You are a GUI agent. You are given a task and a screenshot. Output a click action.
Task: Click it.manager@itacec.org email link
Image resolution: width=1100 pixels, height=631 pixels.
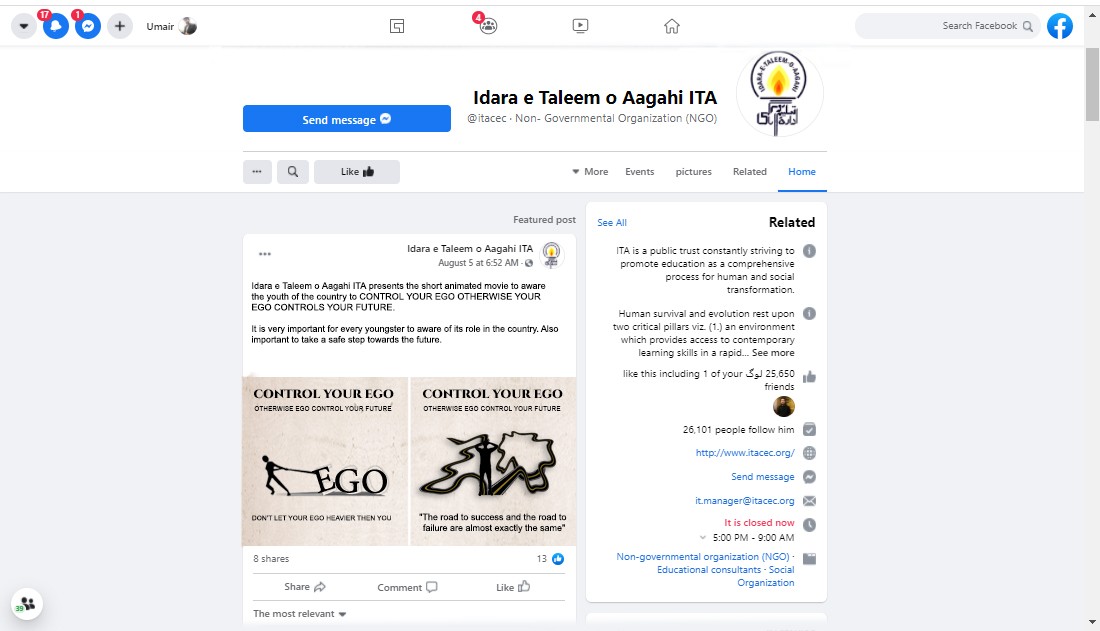coord(744,500)
